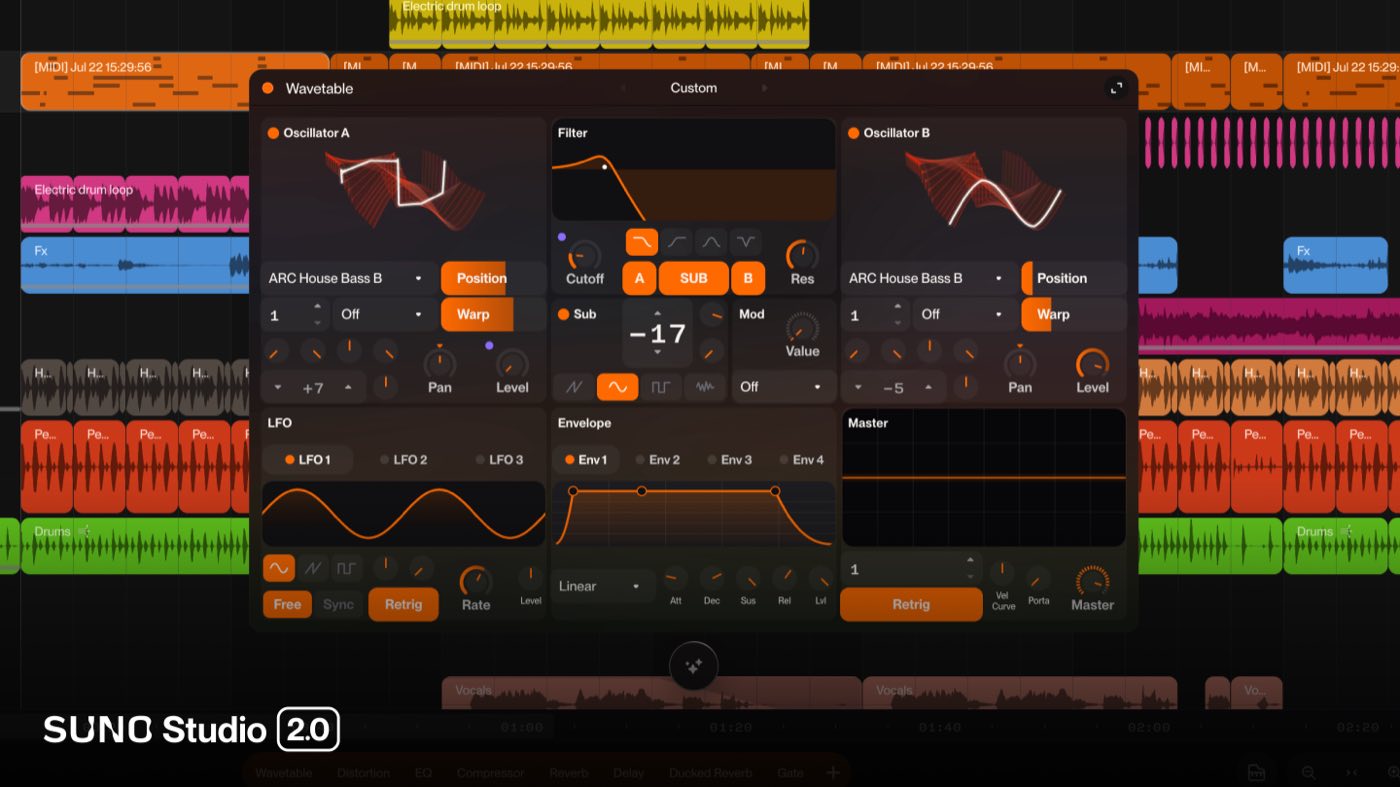Select the green Drums clip on the left
This screenshot has height=787, width=1400.
point(134,546)
